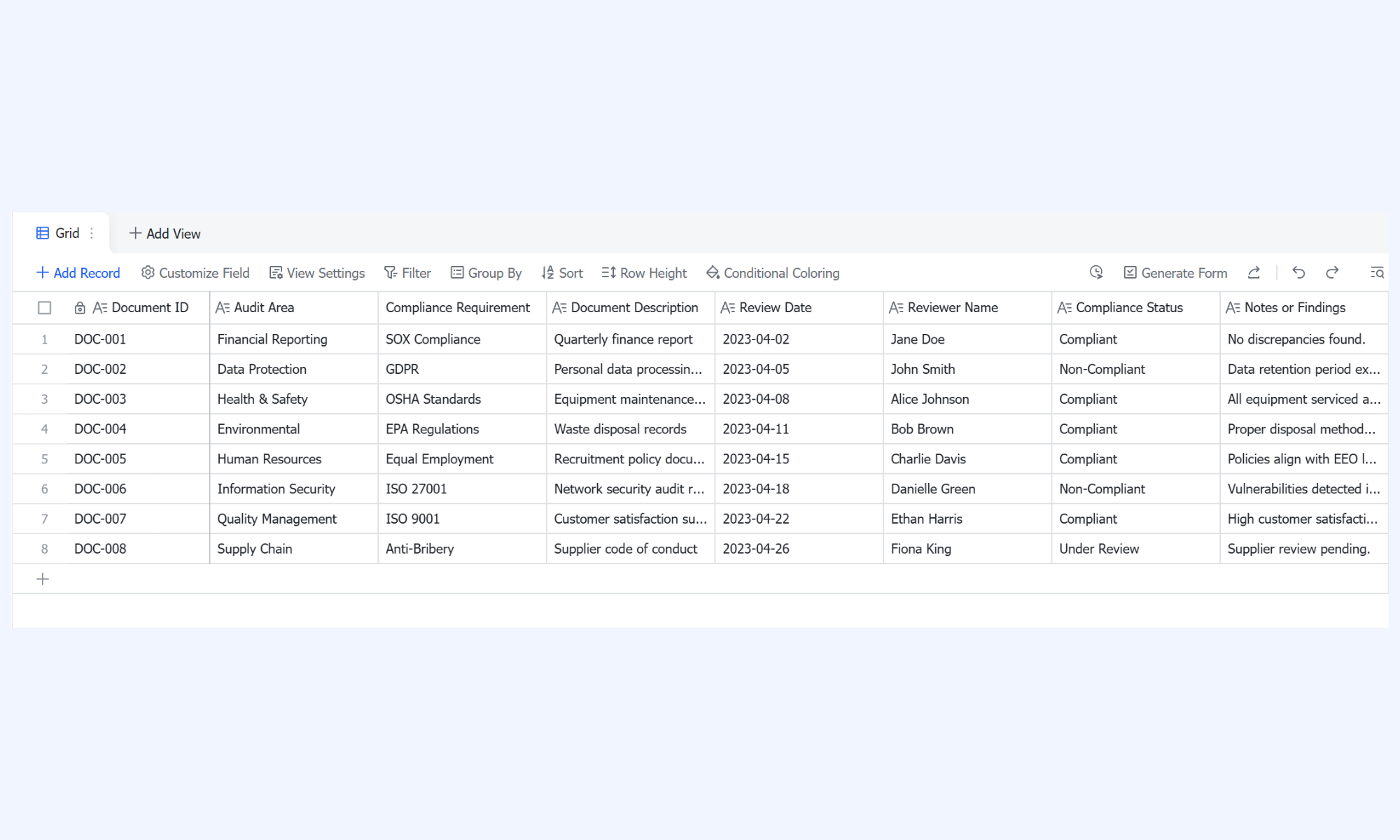Image resolution: width=1400 pixels, height=840 pixels.
Task: Select the Reviewer Name column header
Action: click(967, 307)
